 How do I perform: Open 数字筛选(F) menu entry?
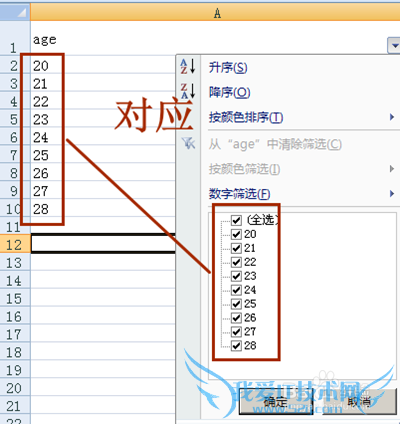[239, 194]
